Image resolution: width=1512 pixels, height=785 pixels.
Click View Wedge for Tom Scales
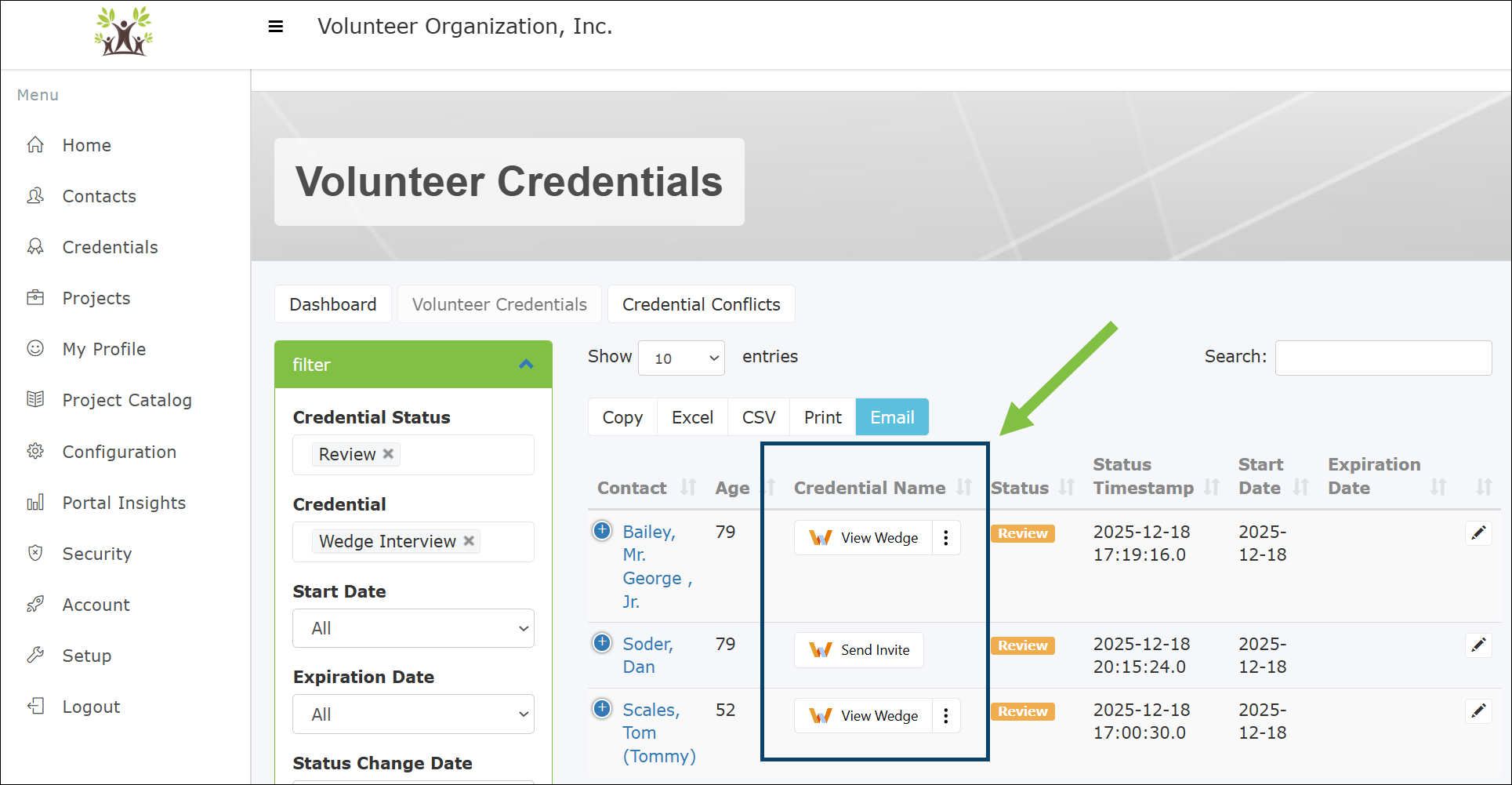coord(863,716)
